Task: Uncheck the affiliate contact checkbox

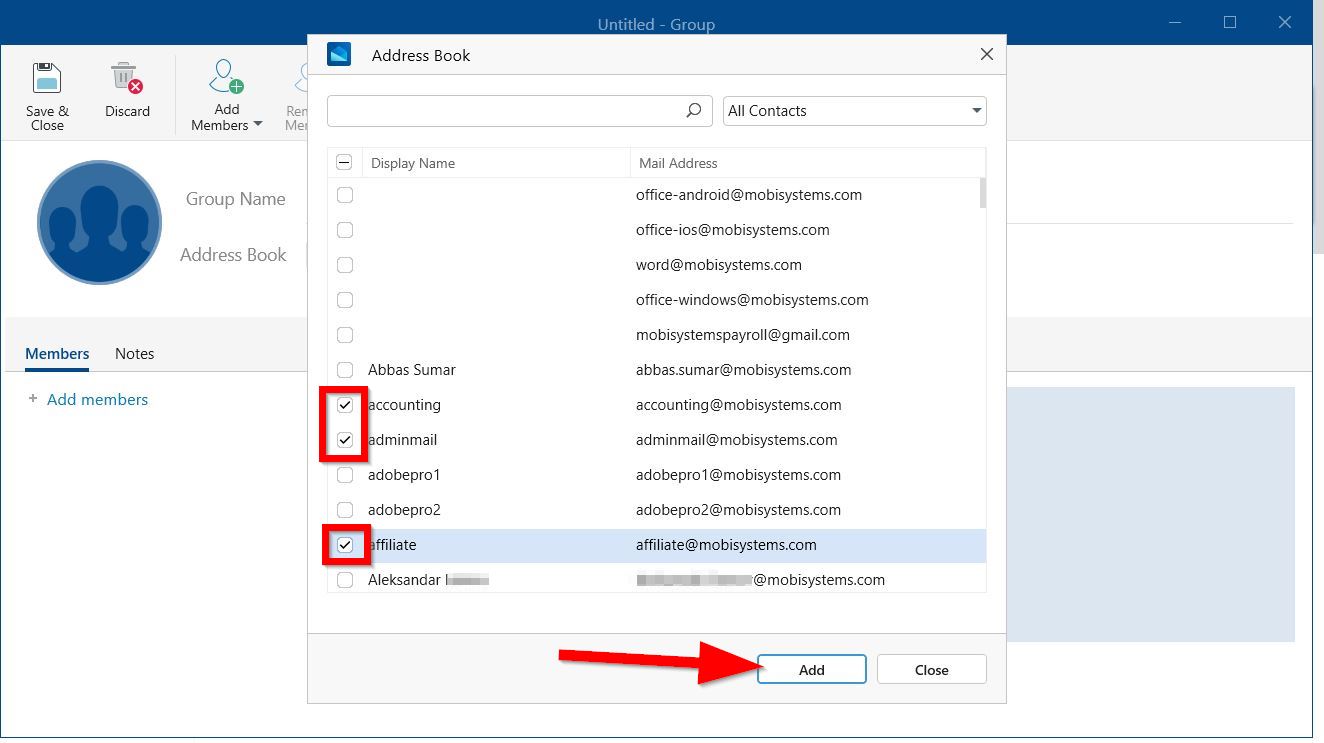Action: (345, 545)
